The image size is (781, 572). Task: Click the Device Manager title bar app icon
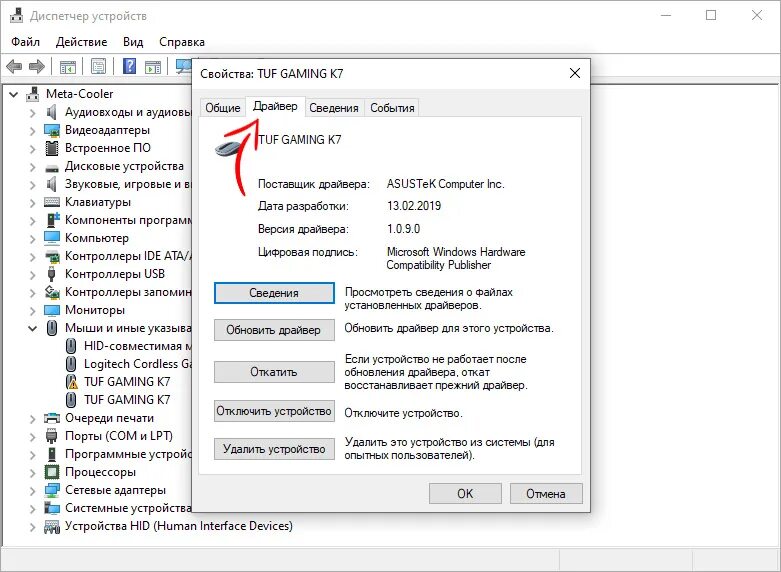(x=16, y=15)
